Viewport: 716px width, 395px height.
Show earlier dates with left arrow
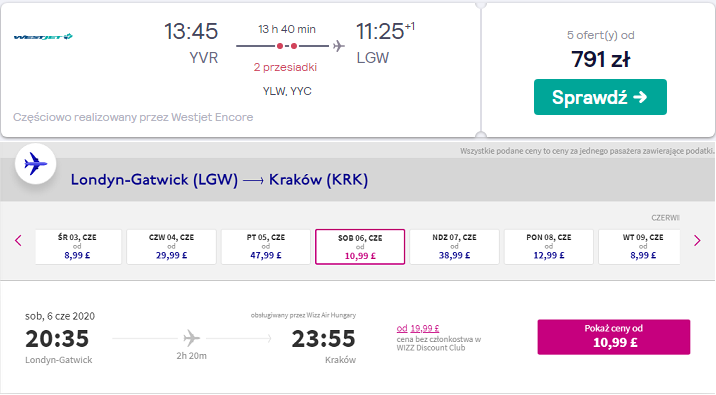18,241
